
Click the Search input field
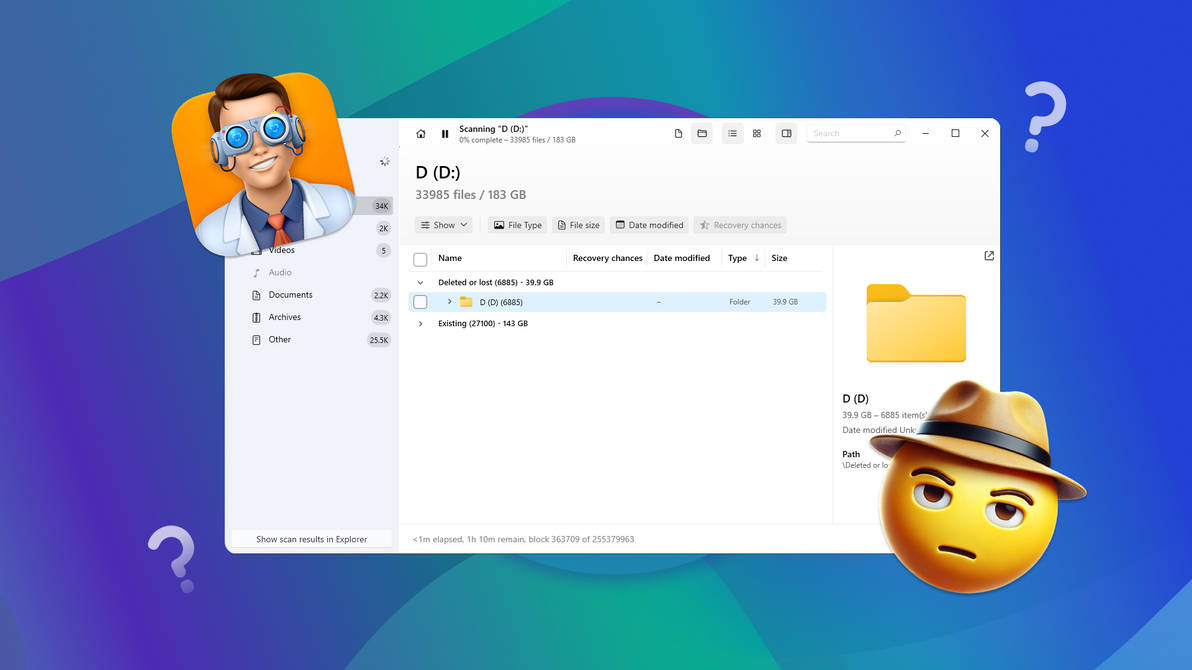856,133
